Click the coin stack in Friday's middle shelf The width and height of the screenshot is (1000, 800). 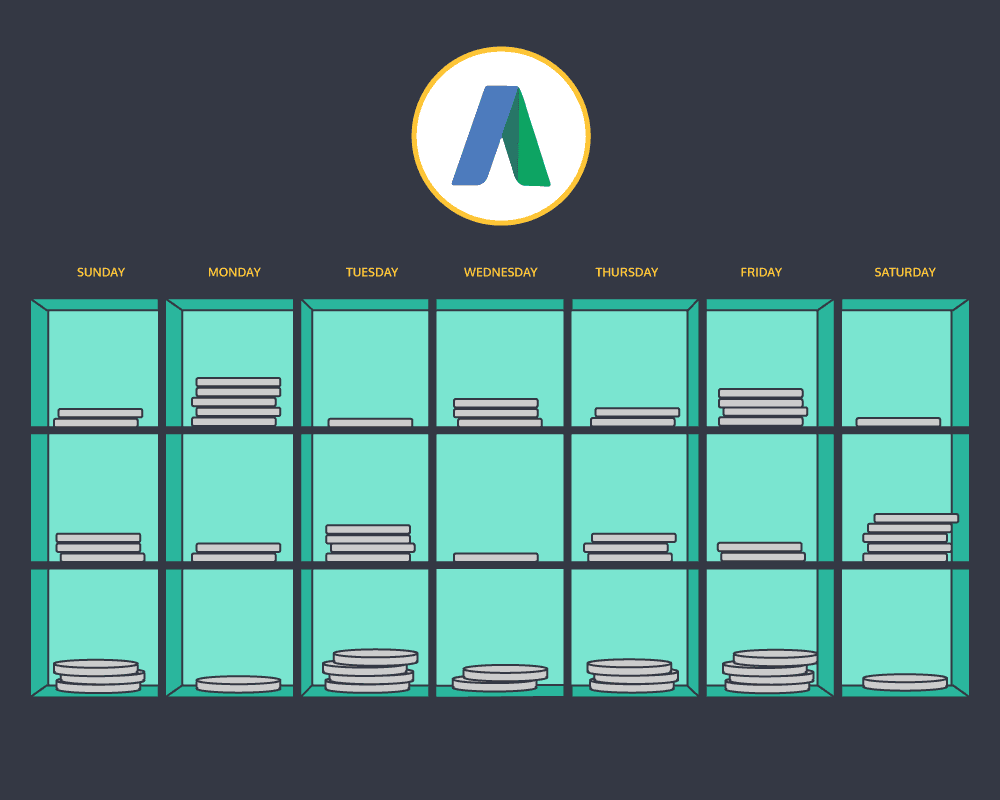(x=761, y=552)
